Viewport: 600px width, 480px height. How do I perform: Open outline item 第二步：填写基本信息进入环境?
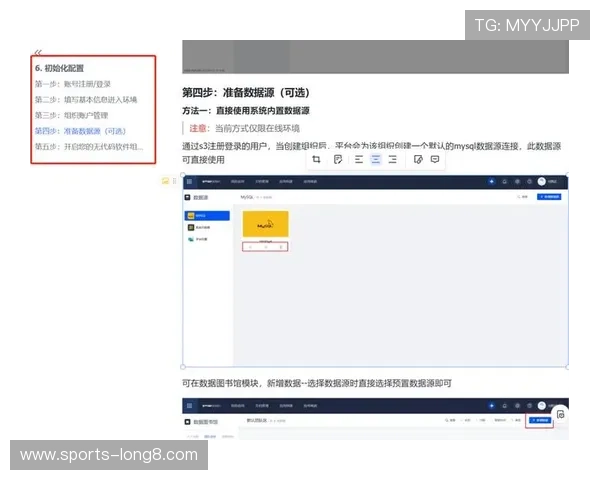(x=86, y=100)
